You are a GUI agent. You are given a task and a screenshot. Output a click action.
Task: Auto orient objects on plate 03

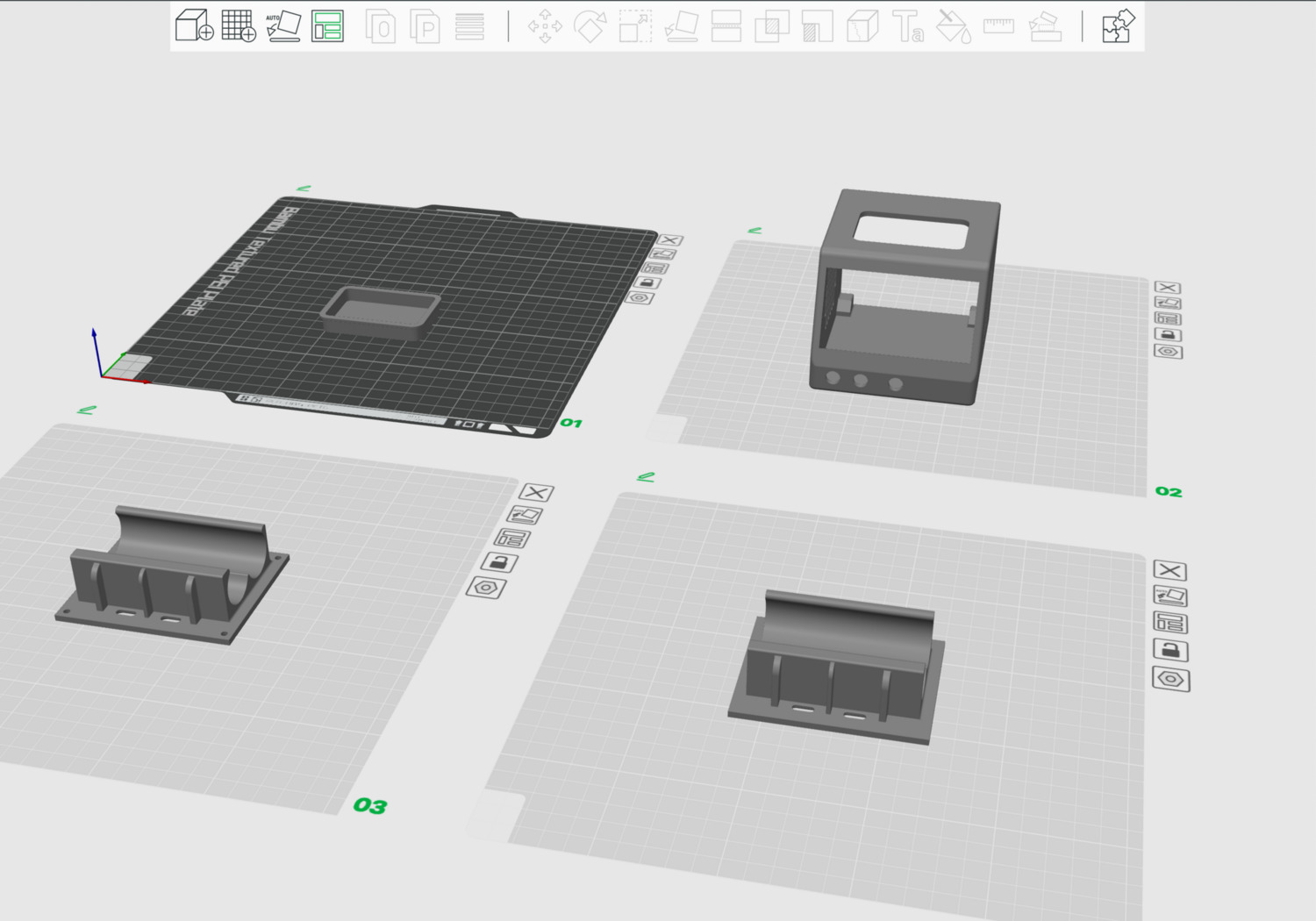coord(525,516)
